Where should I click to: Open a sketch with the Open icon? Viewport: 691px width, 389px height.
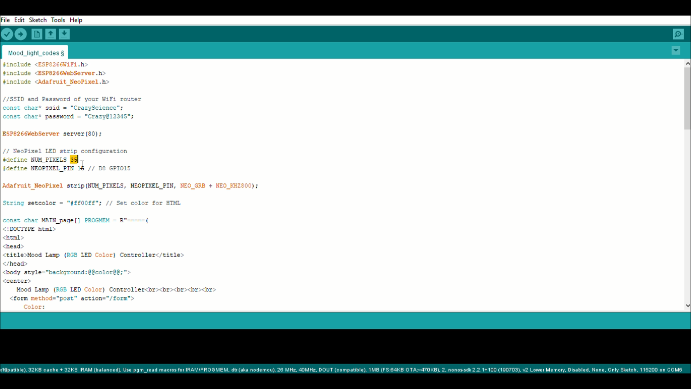51,34
